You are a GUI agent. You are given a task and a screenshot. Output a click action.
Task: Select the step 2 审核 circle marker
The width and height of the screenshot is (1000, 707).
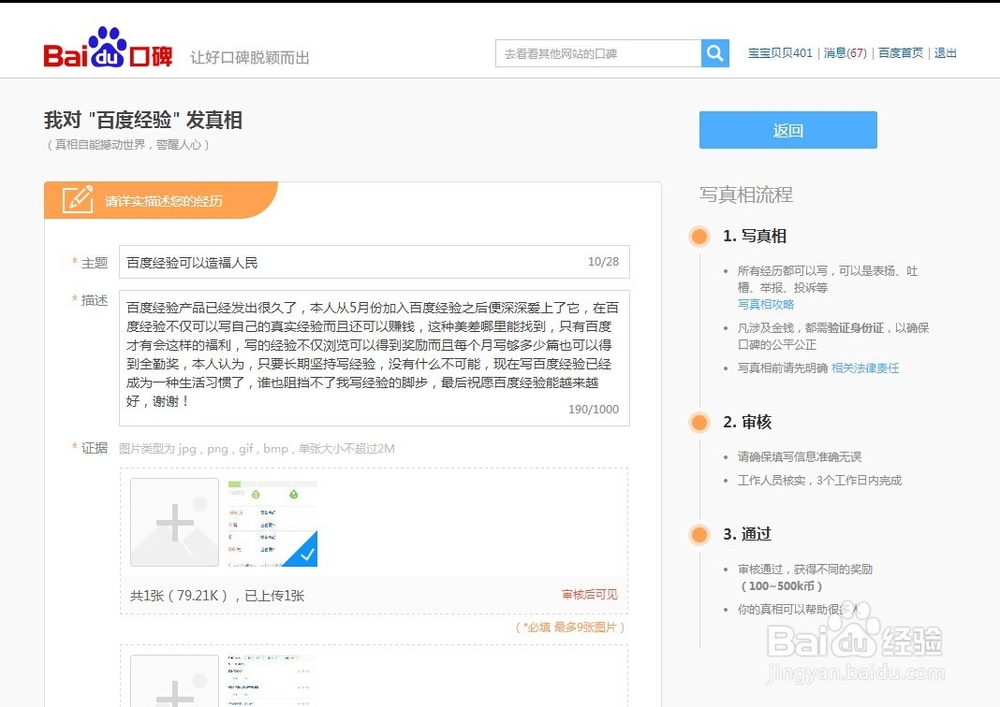point(699,422)
